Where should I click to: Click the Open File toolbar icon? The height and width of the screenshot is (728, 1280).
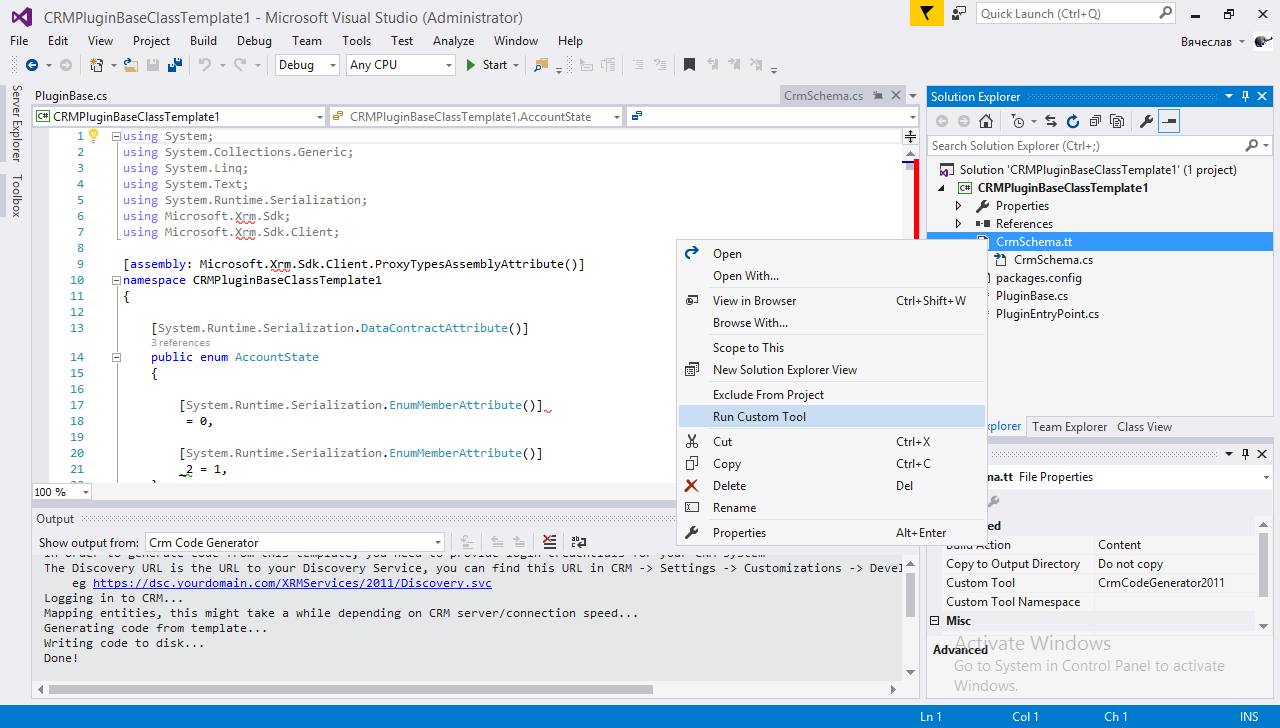pyautogui.click(x=131, y=65)
